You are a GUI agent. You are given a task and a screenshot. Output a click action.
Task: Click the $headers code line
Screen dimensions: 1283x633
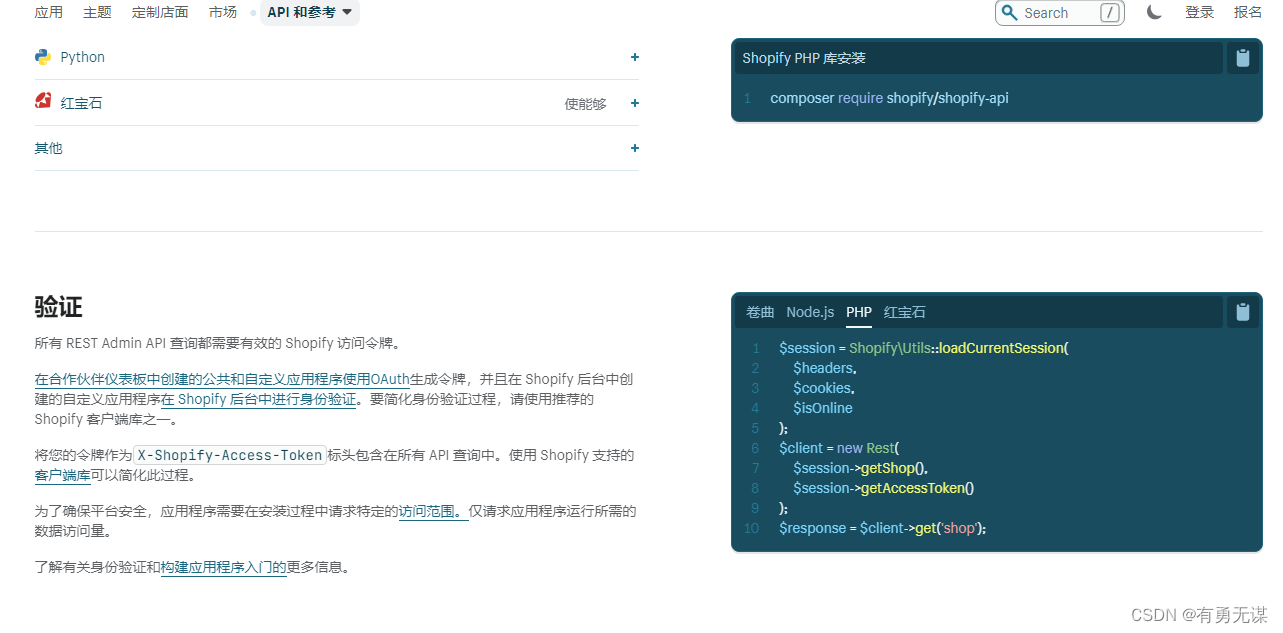tap(825, 368)
